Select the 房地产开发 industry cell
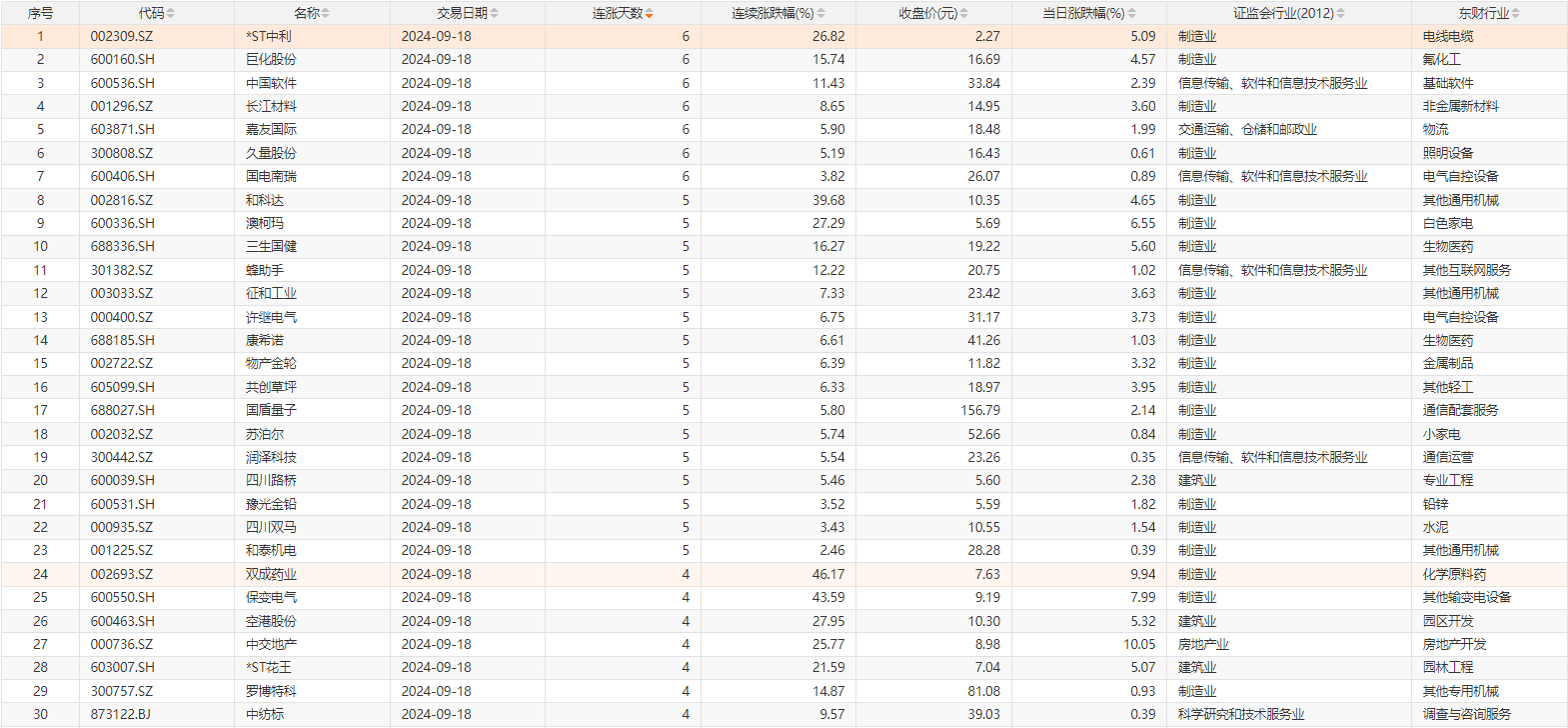 pos(1454,644)
